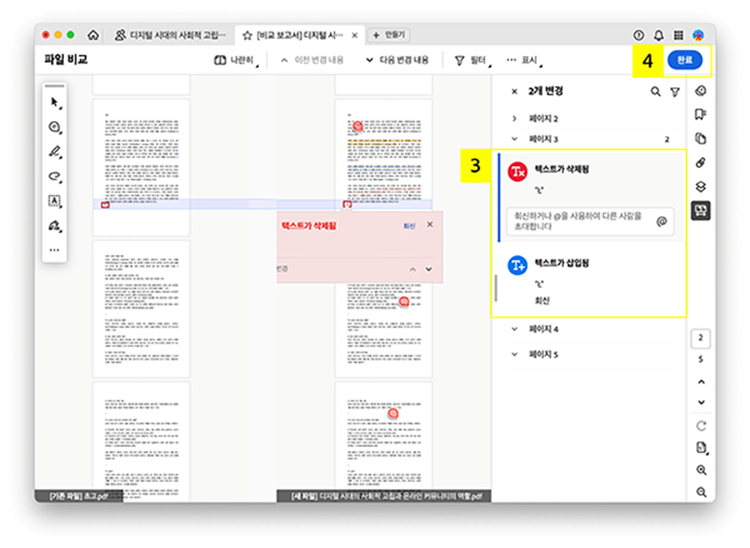Click the 새 파일 document label

coord(386,496)
